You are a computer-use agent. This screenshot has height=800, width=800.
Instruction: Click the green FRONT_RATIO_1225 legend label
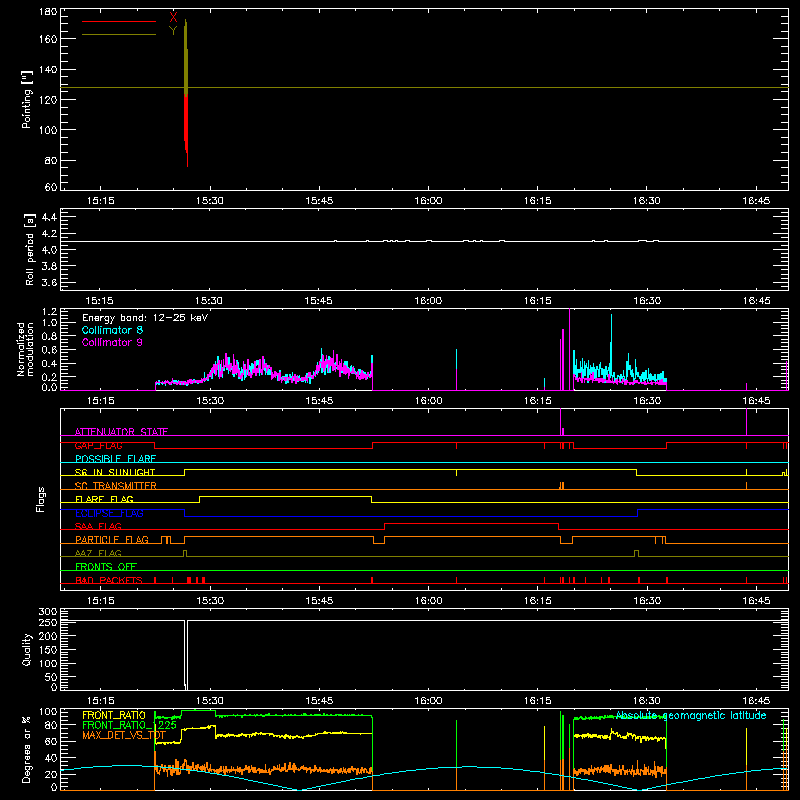(129, 725)
